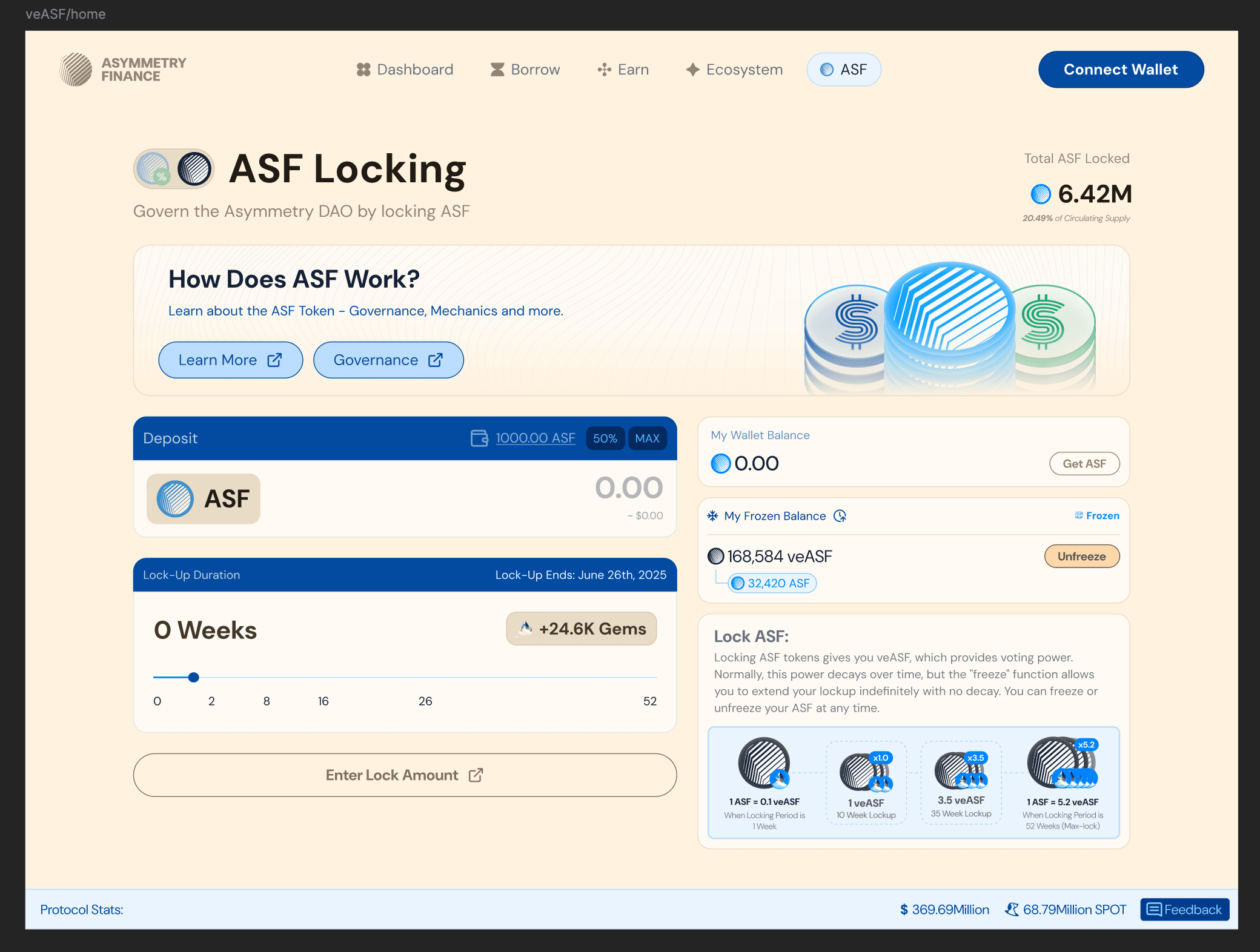1260x952 pixels.
Task: Click the Protocol Stats: label
Action: click(x=82, y=910)
